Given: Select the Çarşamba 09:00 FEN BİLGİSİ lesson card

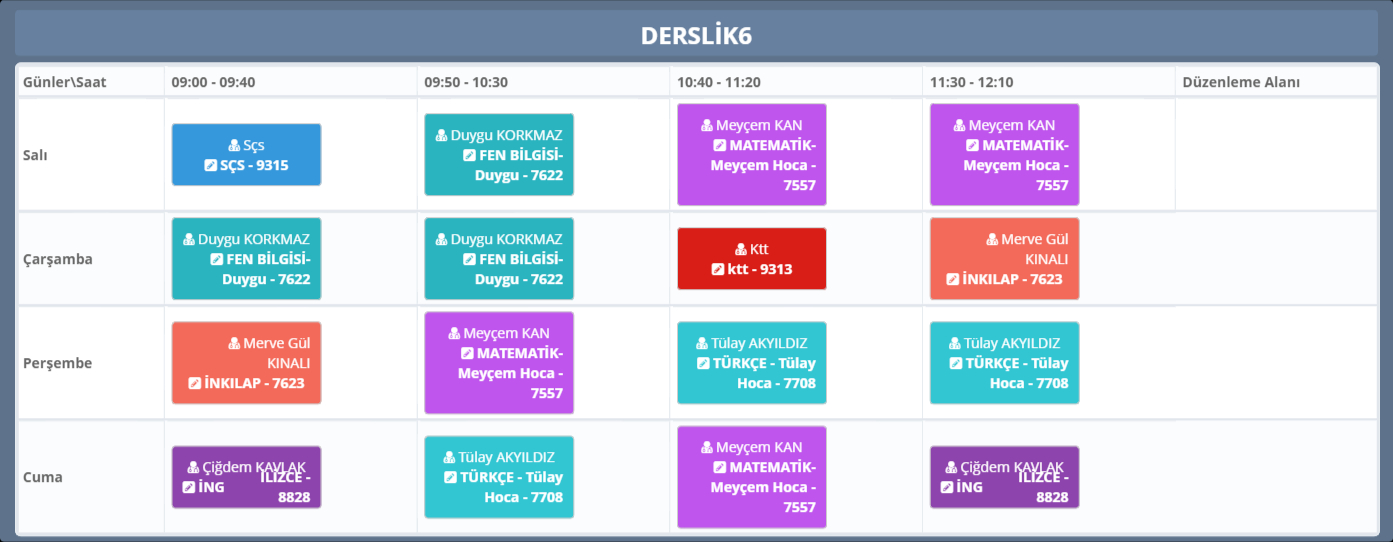Looking at the screenshot, I should (x=246, y=259).
